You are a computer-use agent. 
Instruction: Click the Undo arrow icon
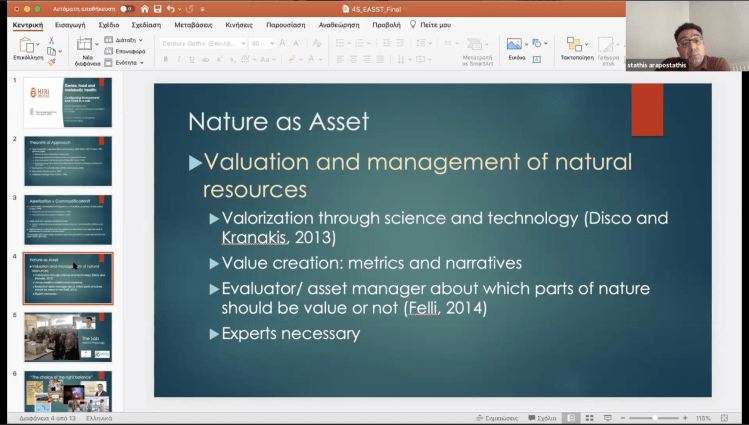tap(171, 8)
